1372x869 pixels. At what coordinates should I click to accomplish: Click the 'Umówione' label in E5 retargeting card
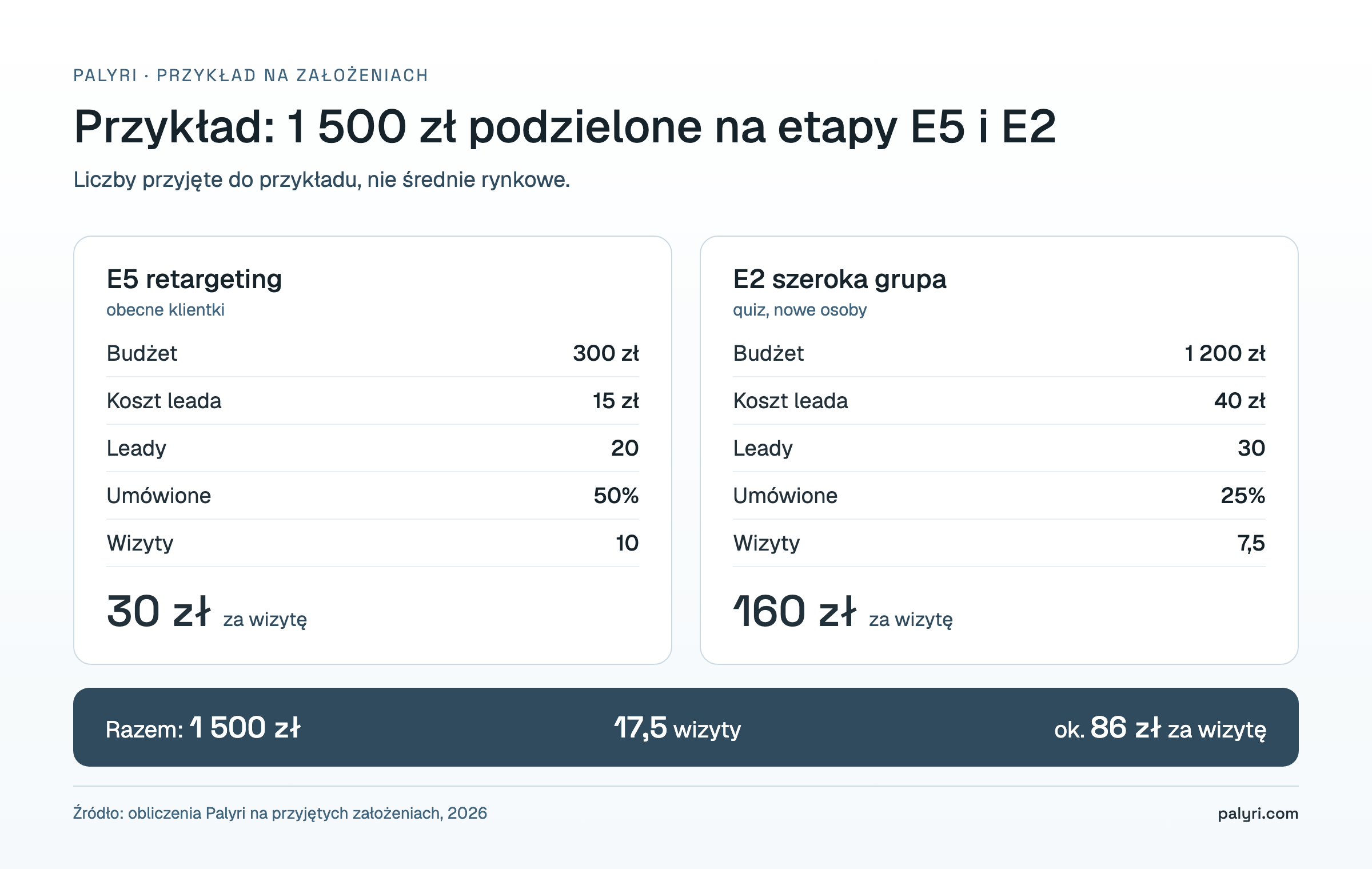pyautogui.click(x=159, y=496)
